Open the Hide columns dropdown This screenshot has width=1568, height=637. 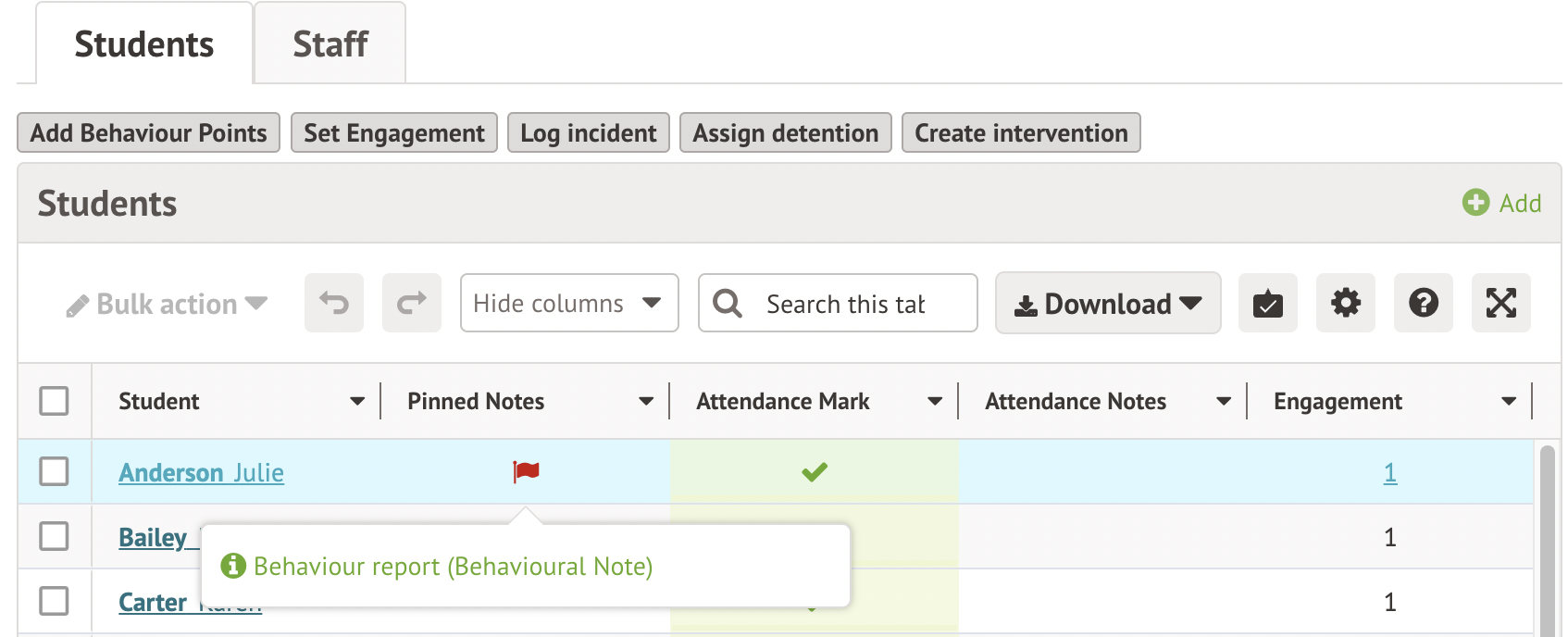(x=568, y=303)
